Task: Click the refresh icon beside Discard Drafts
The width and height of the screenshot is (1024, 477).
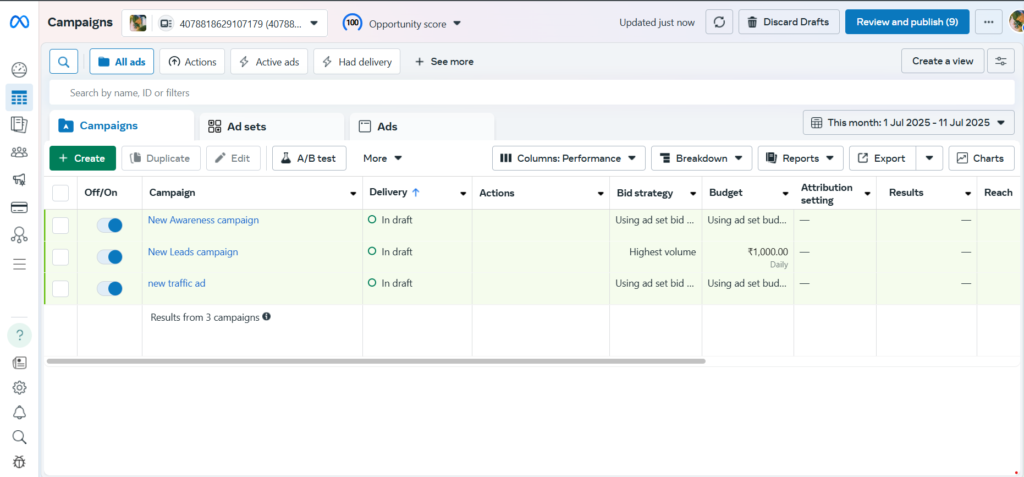Action: (719, 22)
